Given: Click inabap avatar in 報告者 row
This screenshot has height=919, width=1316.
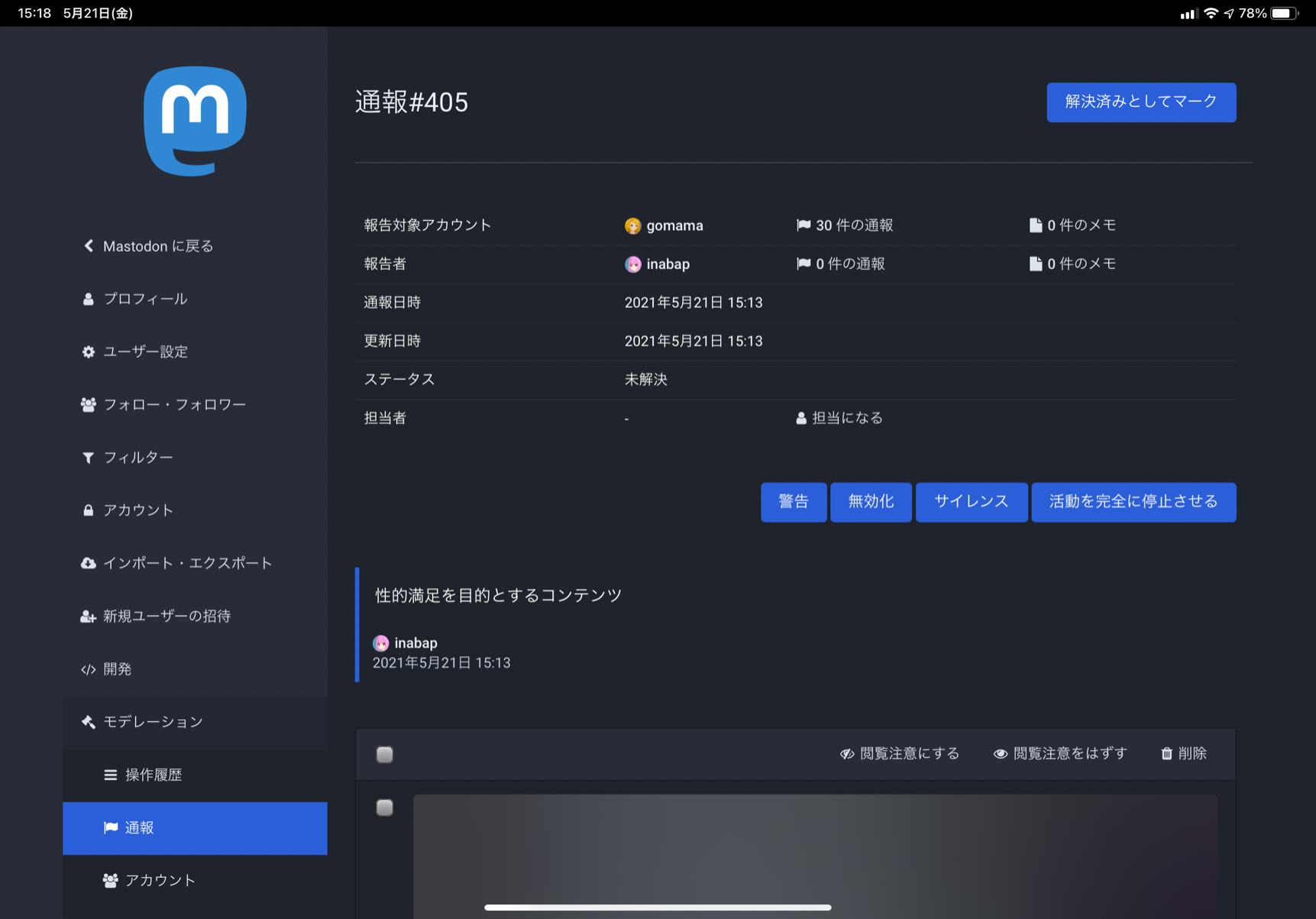Looking at the screenshot, I should point(632,264).
